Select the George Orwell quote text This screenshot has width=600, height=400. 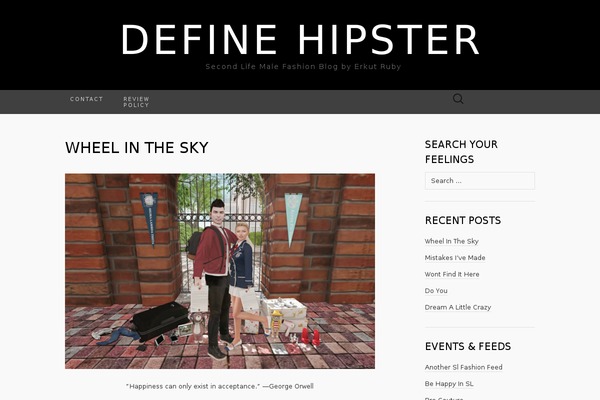220,386
